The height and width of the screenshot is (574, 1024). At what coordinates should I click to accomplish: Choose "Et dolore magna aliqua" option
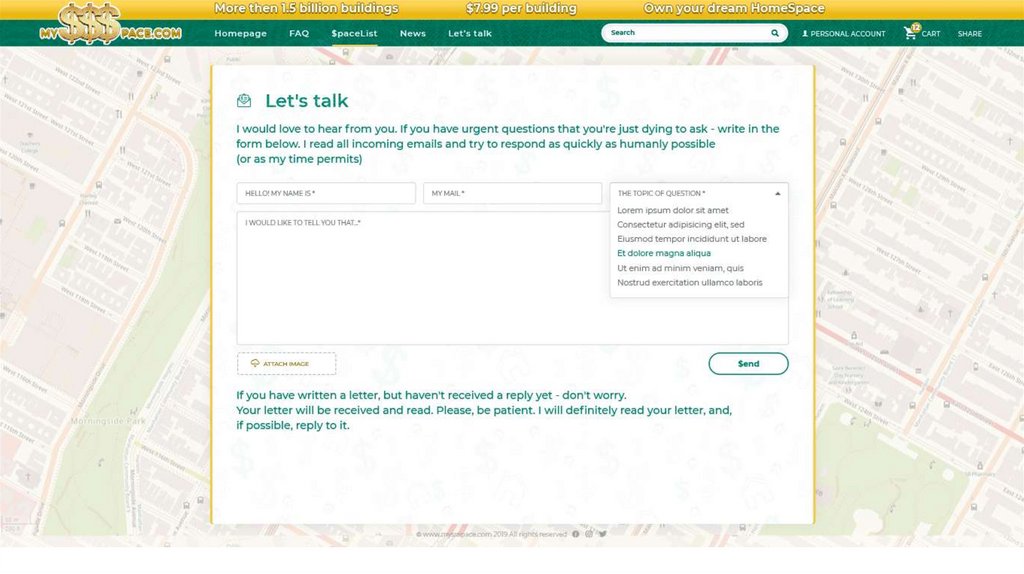click(x=664, y=254)
